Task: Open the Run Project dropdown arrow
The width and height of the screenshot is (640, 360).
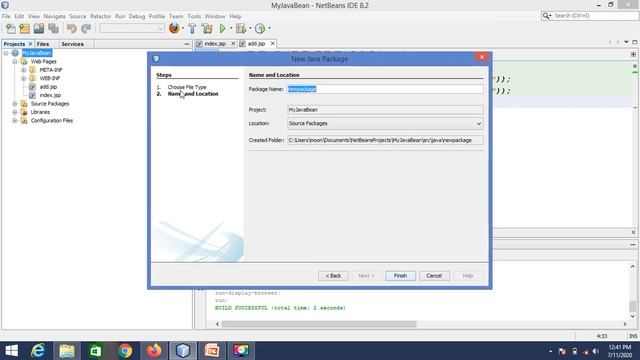Action: [231, 28]
